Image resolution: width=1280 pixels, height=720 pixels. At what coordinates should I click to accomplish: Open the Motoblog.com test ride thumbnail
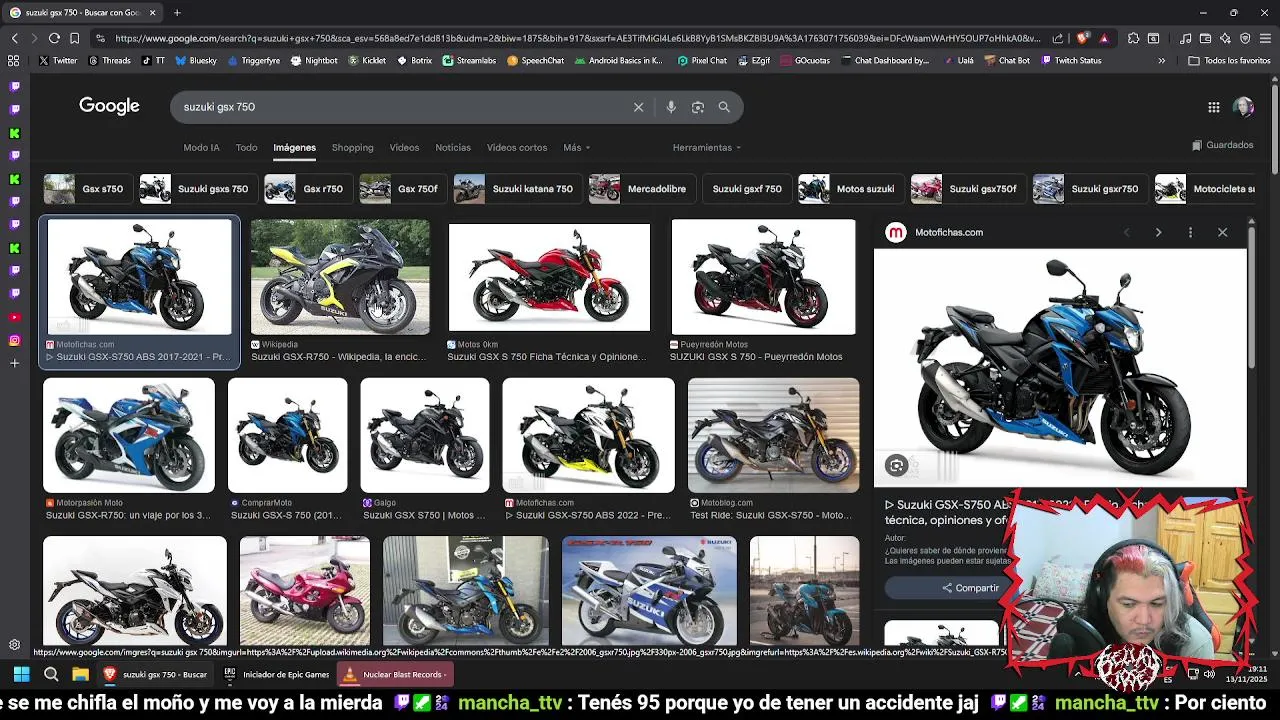[x=773, y=435]
